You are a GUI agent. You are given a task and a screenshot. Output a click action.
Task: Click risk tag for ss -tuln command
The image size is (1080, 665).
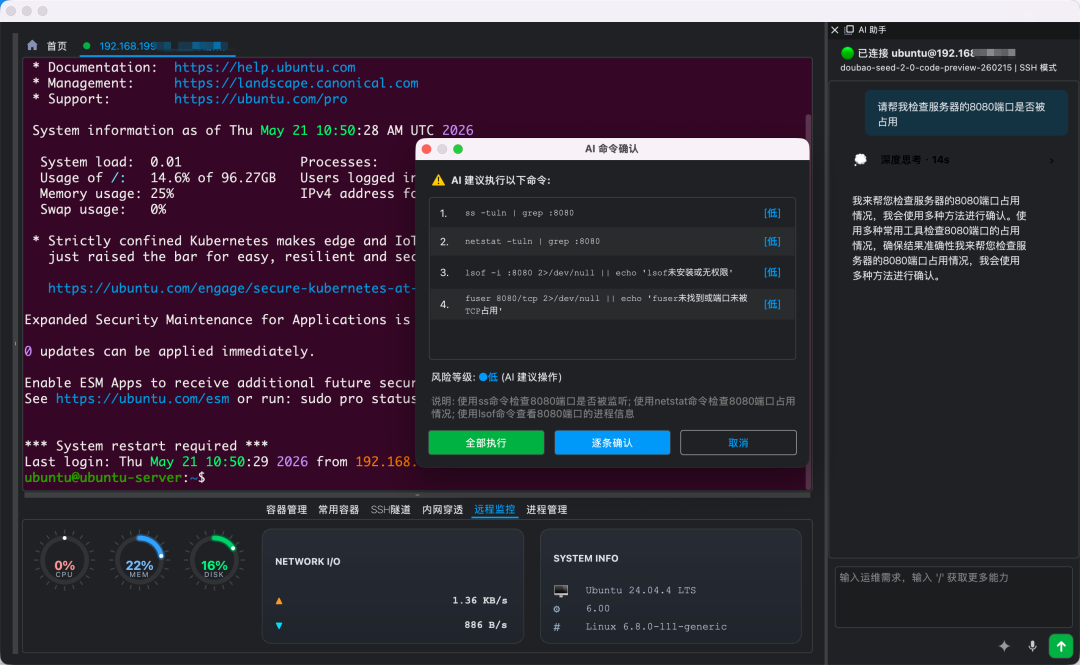click(772, 213)
